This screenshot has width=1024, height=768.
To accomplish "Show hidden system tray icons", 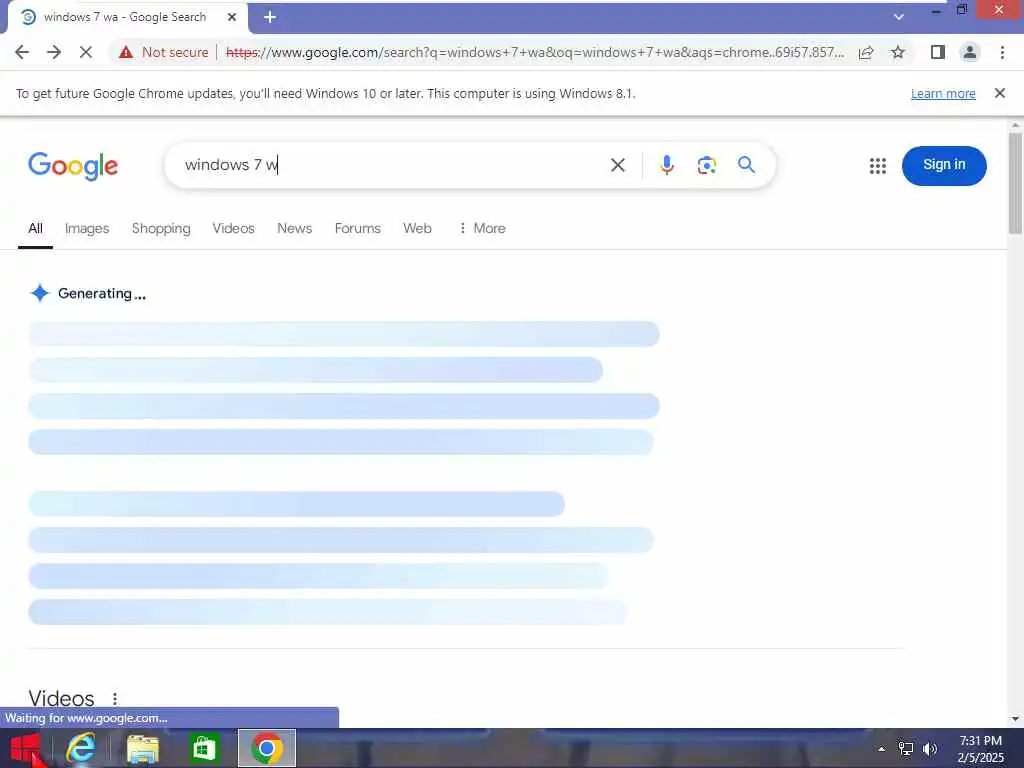I will pyautogui.click(x=882, y=749).
